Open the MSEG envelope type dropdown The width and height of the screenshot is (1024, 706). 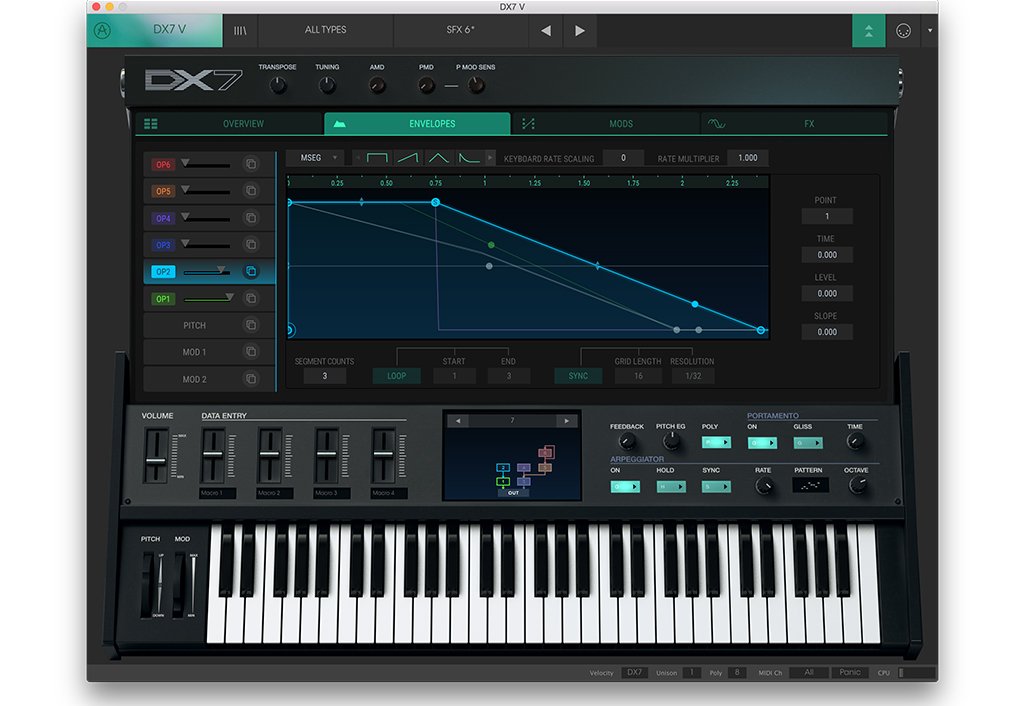click(x=315, y=158)
